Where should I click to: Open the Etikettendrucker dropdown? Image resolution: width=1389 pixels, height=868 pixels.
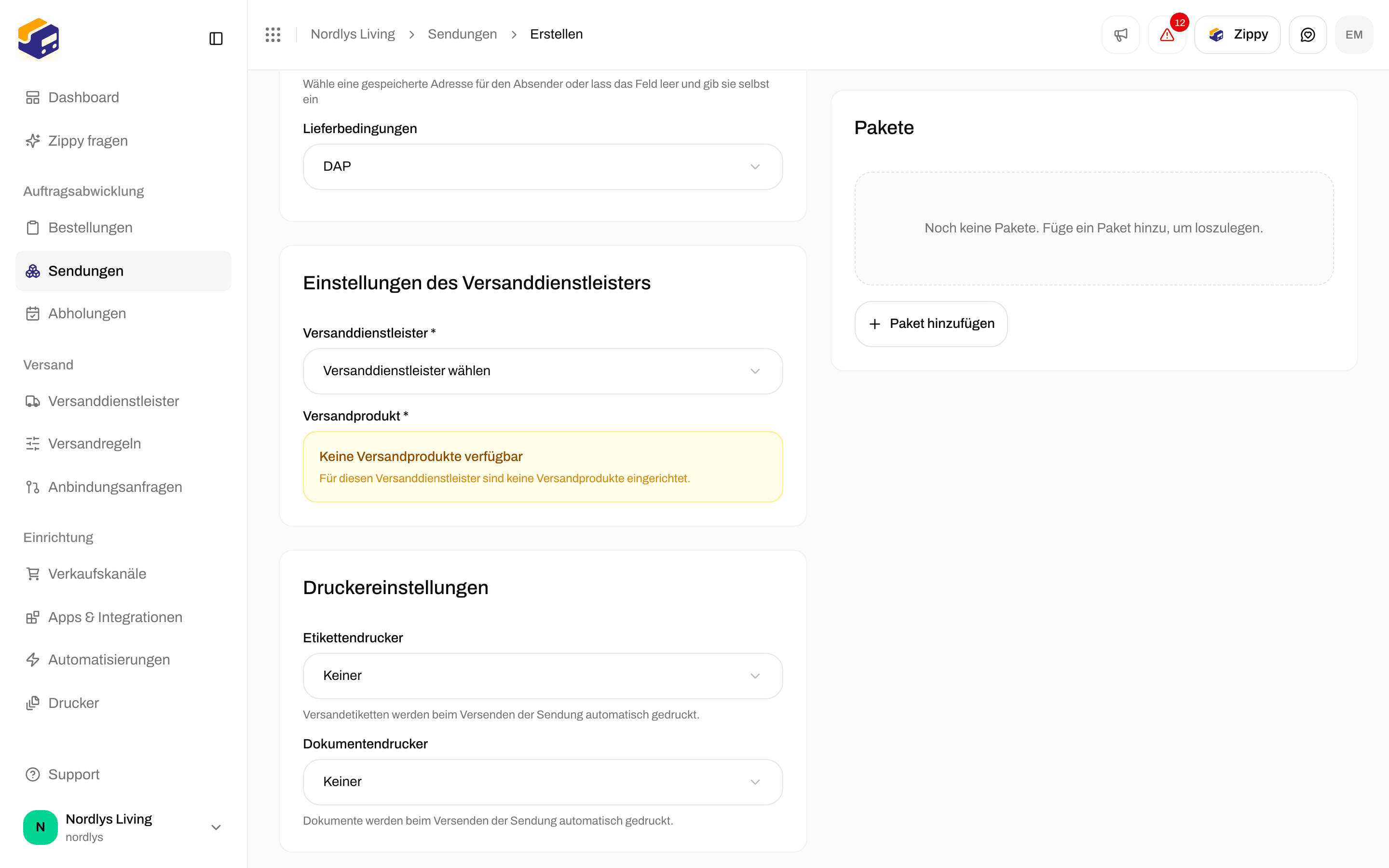543,676
